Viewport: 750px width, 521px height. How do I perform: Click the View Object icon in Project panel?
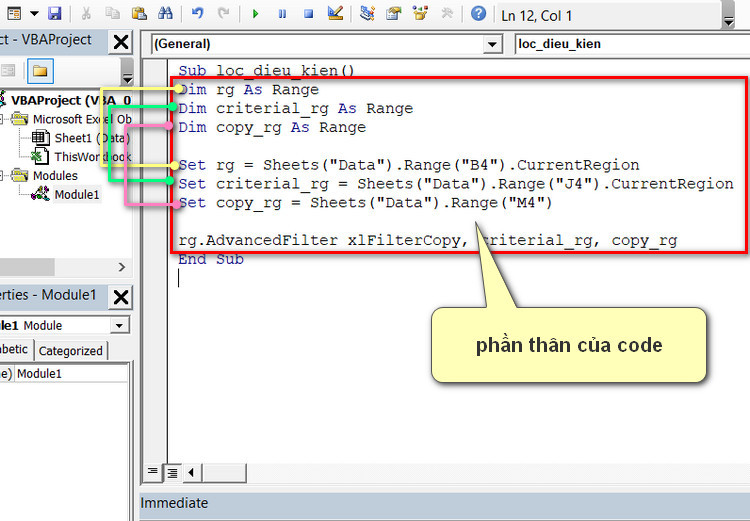click(x=8, y=71)
